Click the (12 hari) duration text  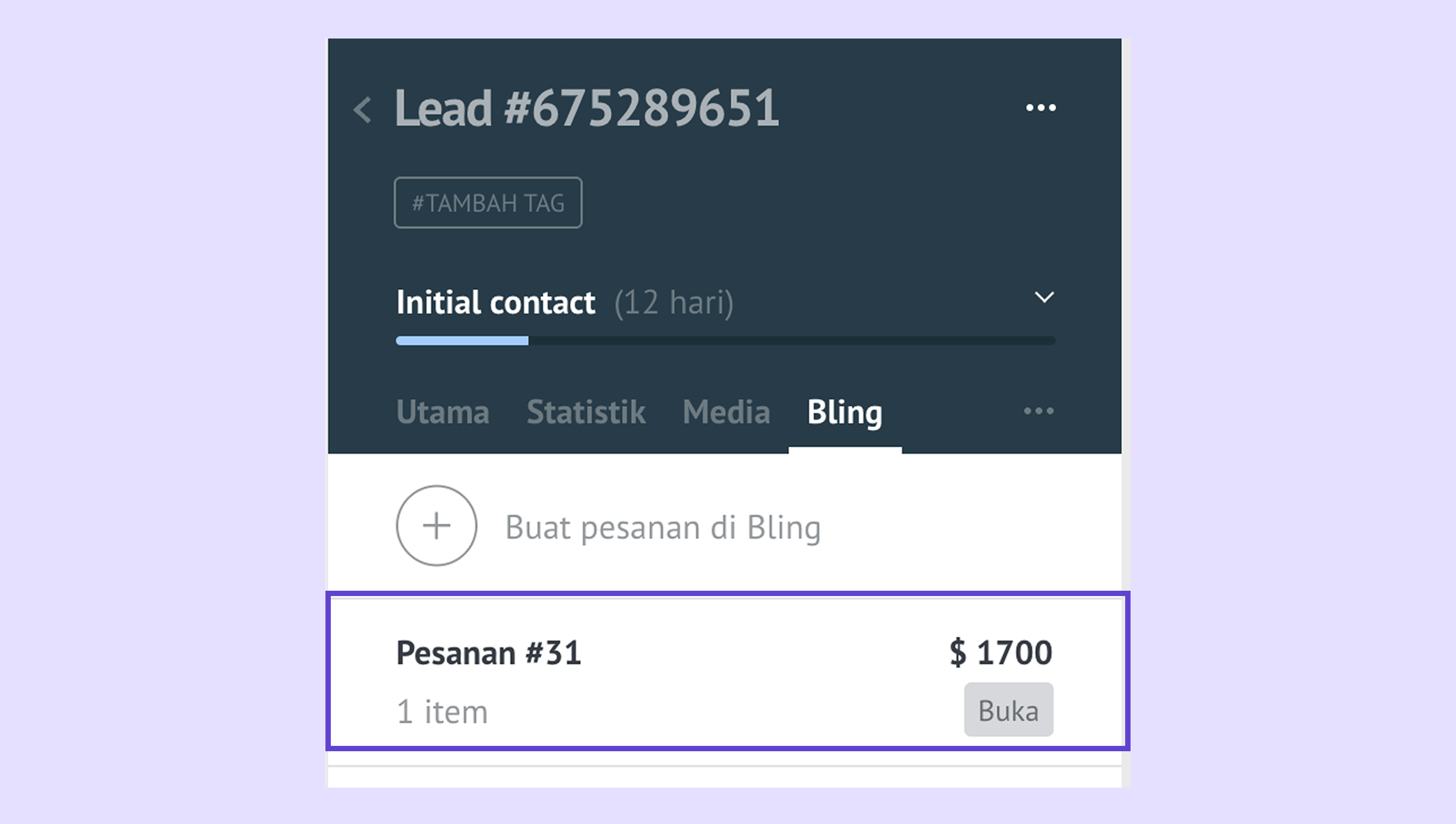coord(673,302)
